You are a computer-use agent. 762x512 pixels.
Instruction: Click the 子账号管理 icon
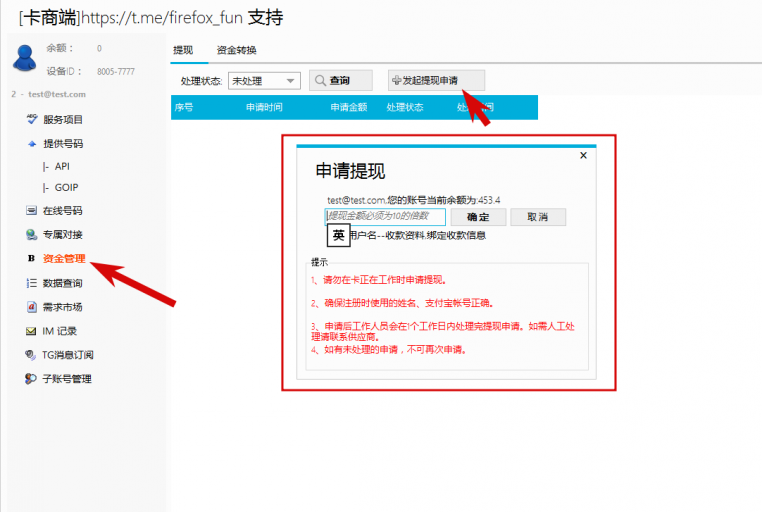[30, 378]
